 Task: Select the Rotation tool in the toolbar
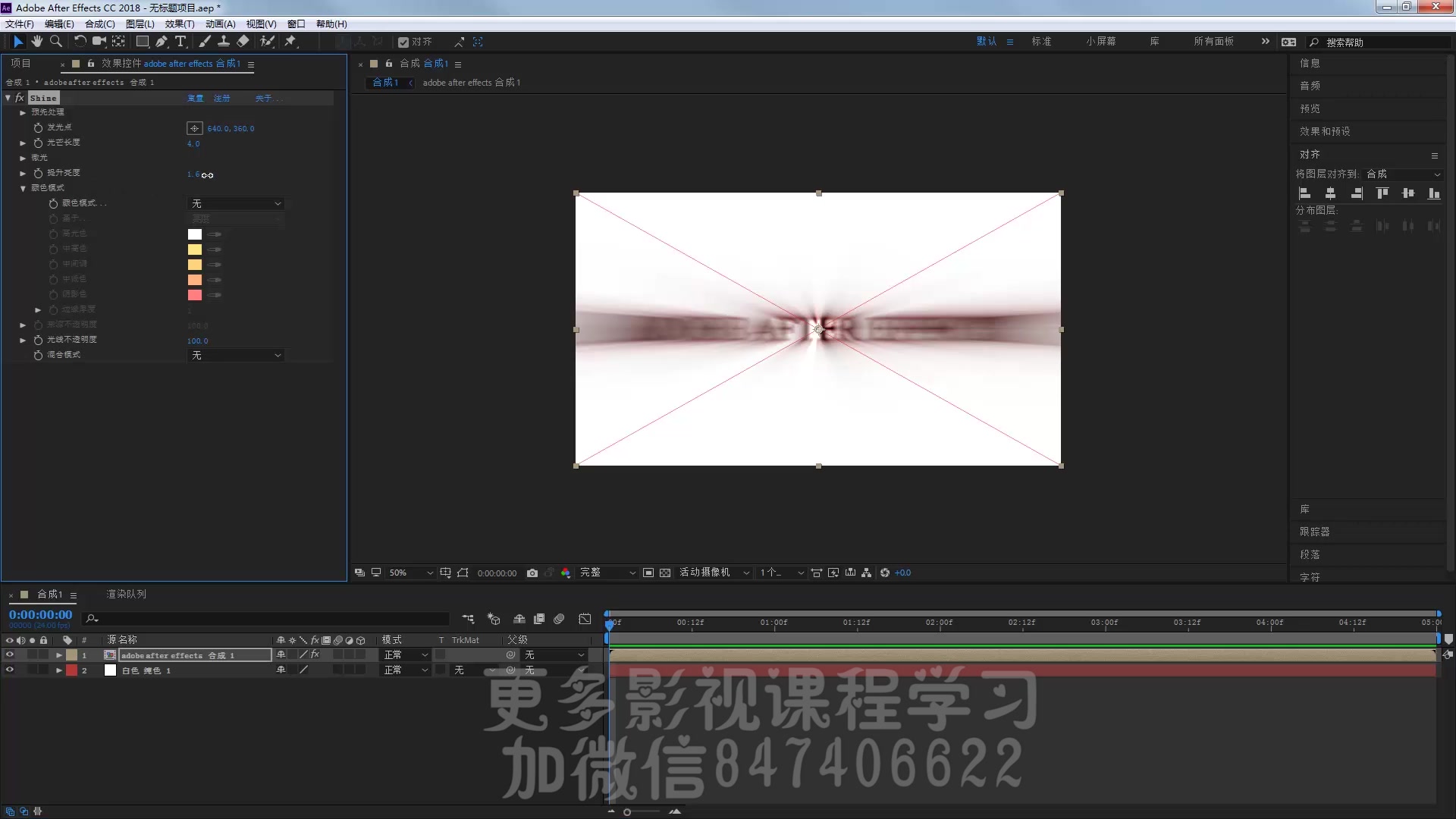(x=80, y=41)
